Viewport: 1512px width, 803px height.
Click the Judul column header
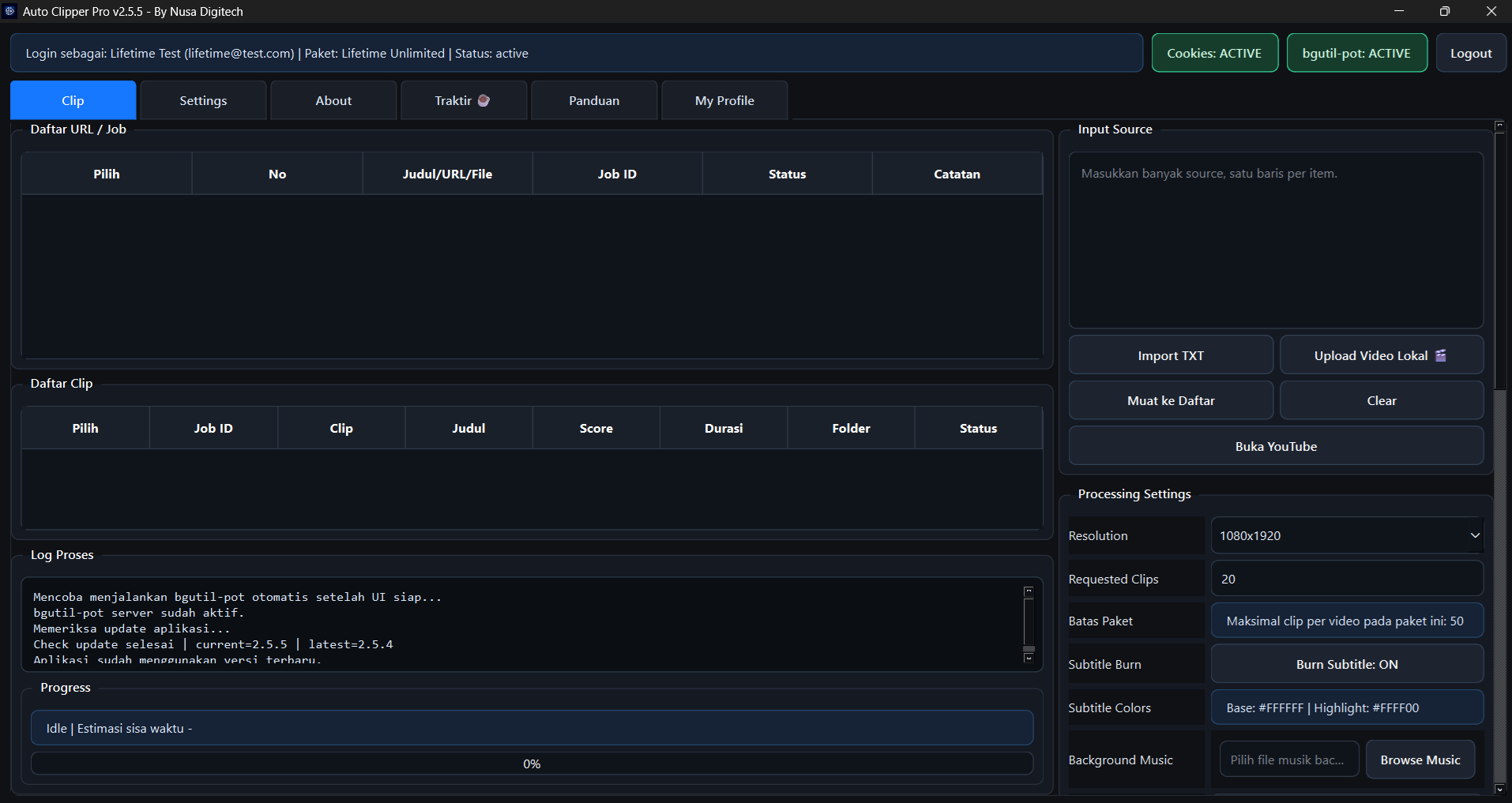point(468,428)
